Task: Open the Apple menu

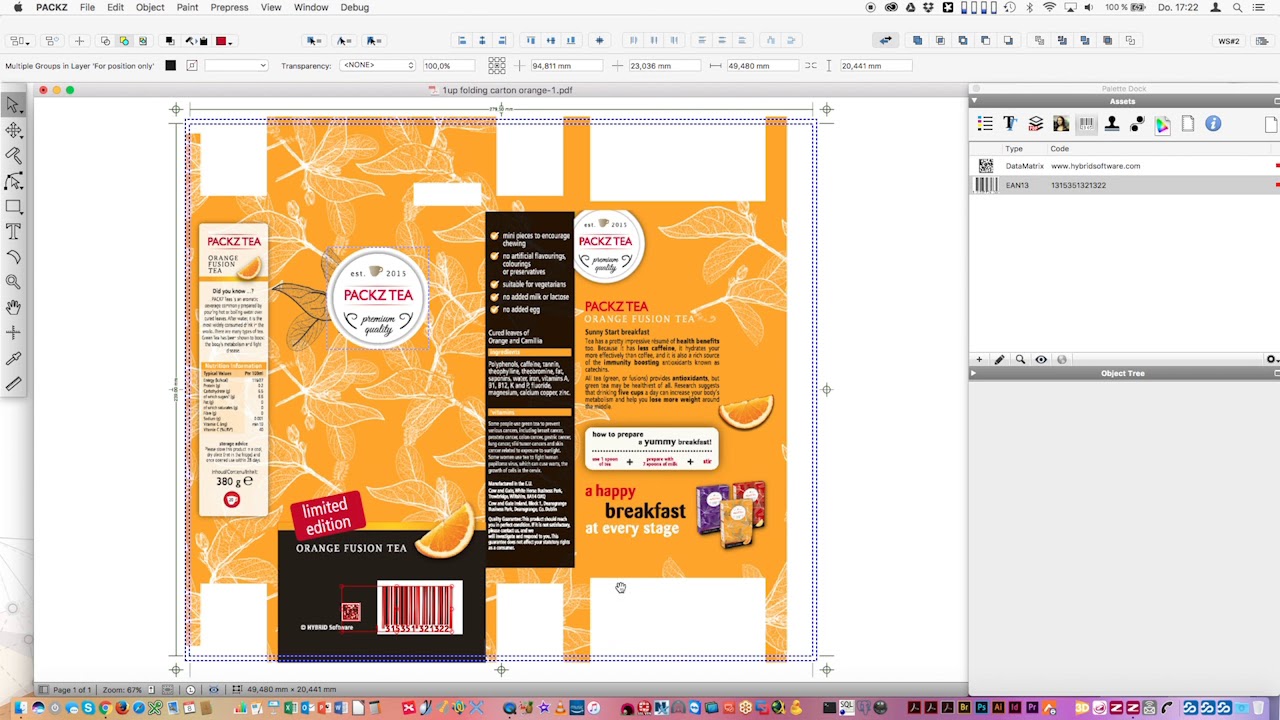Action: click(17, 7)
